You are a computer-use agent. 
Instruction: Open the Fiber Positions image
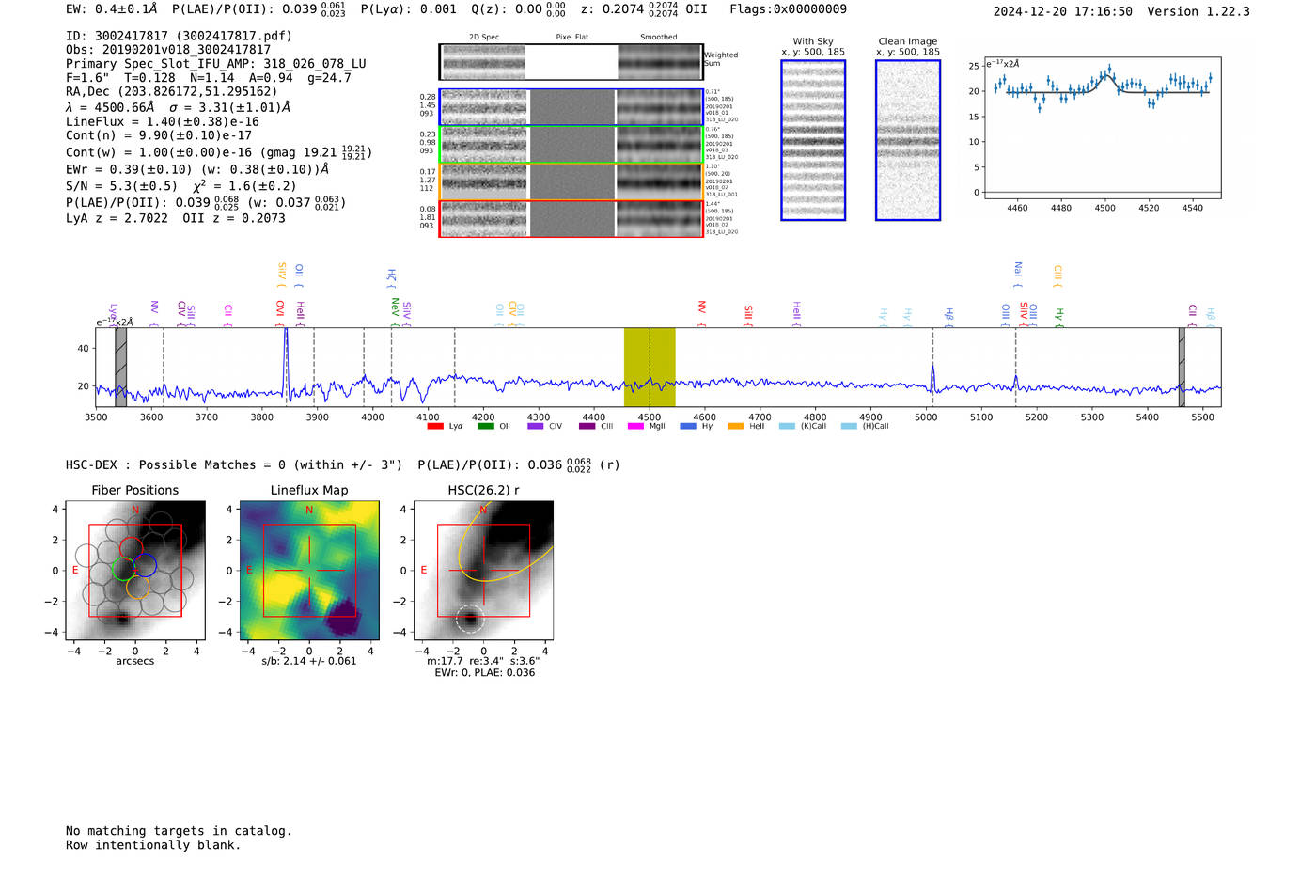(135, 571)
